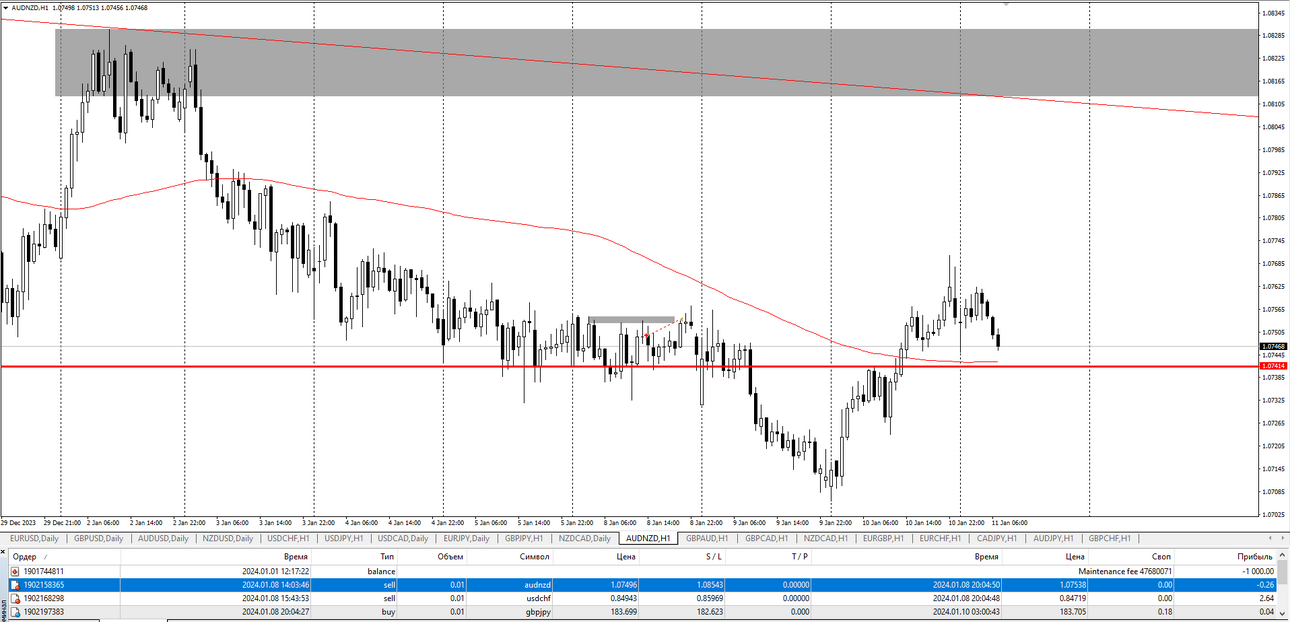The height and width of the screenshot is (622, 1290).
Task: Select order number 1902158365
Action: [x=44, y=584]
